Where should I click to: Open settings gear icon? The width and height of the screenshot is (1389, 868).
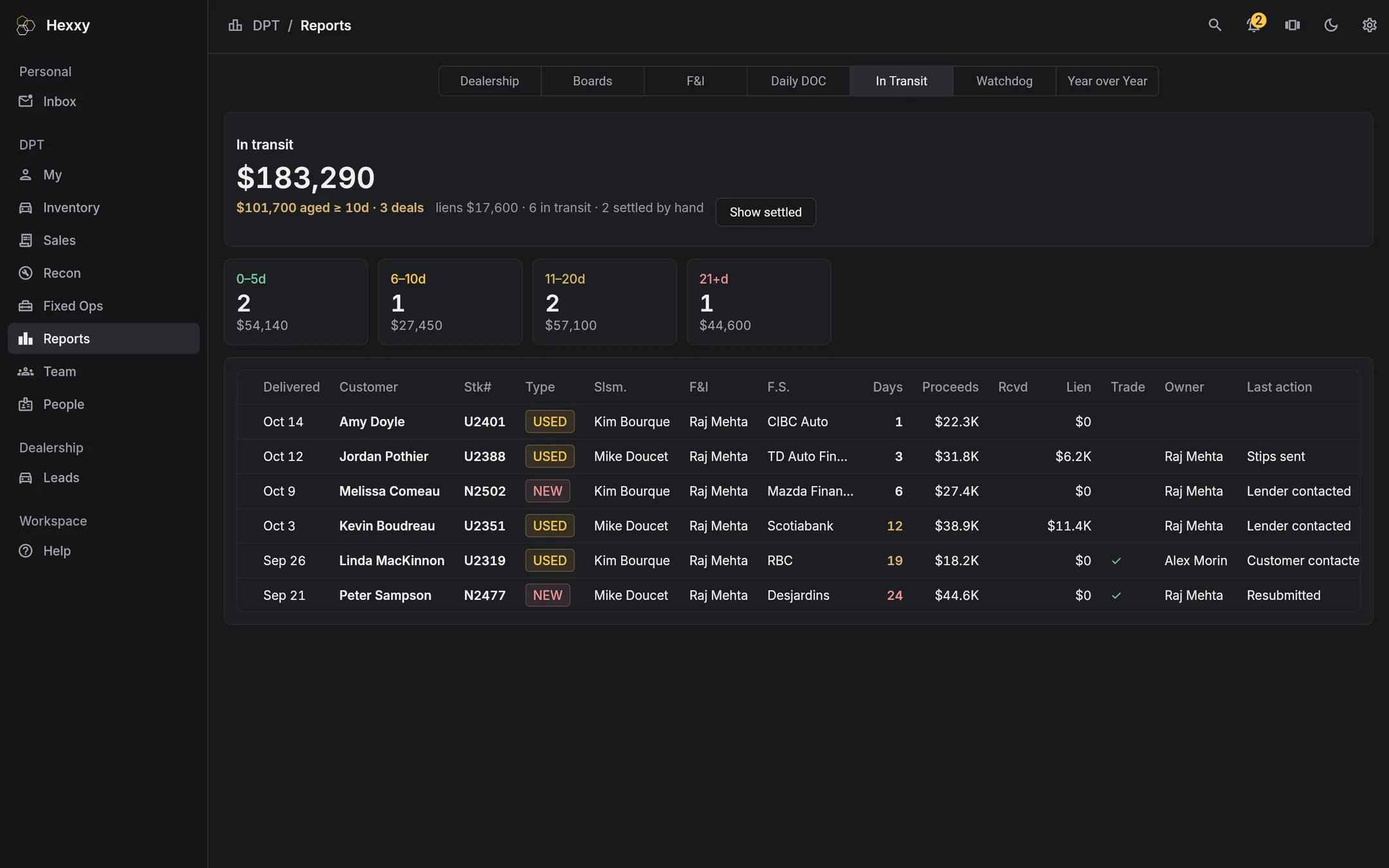(x=1370, y=25)
